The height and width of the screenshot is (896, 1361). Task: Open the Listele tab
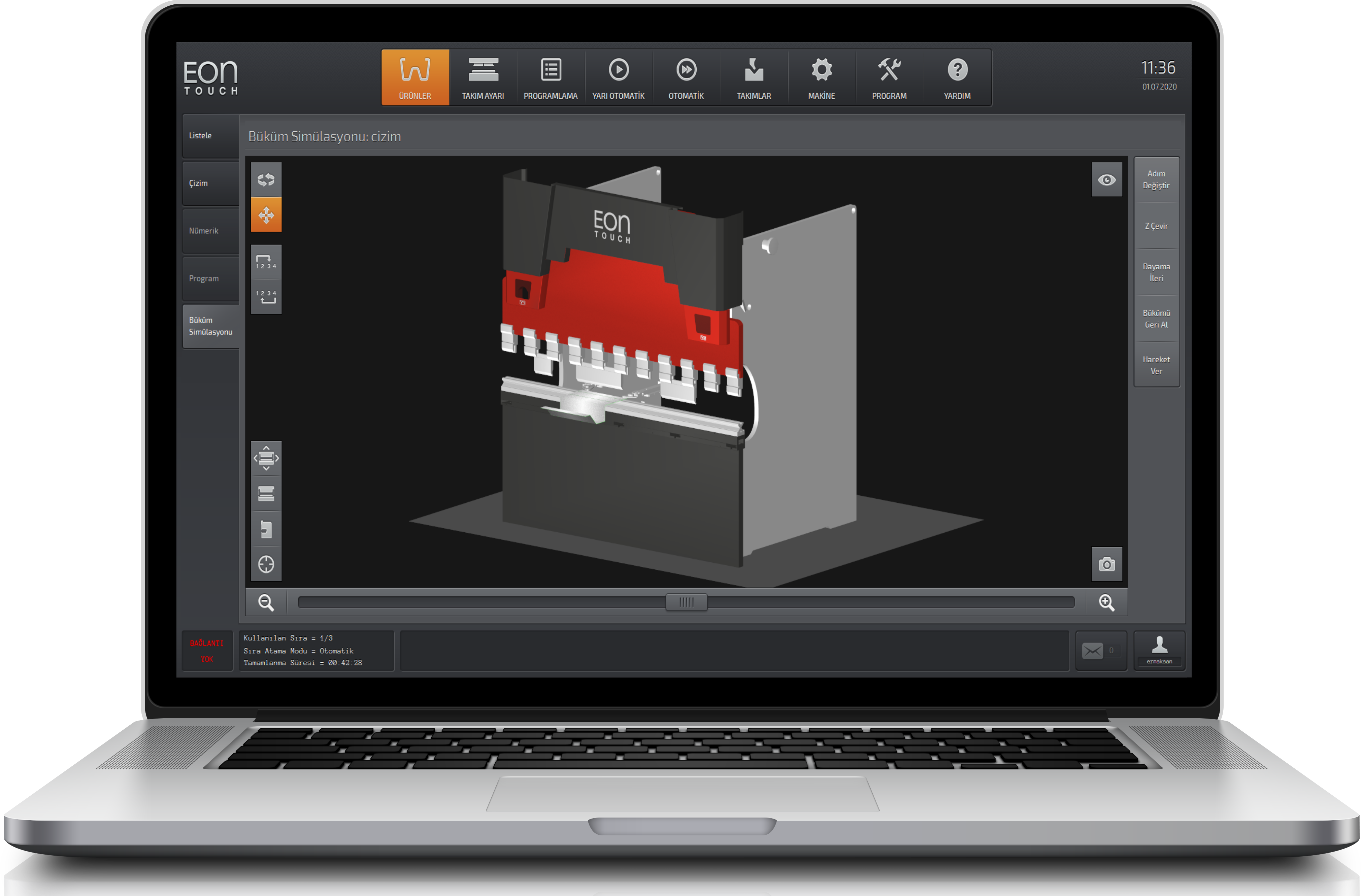click(211, 136)
